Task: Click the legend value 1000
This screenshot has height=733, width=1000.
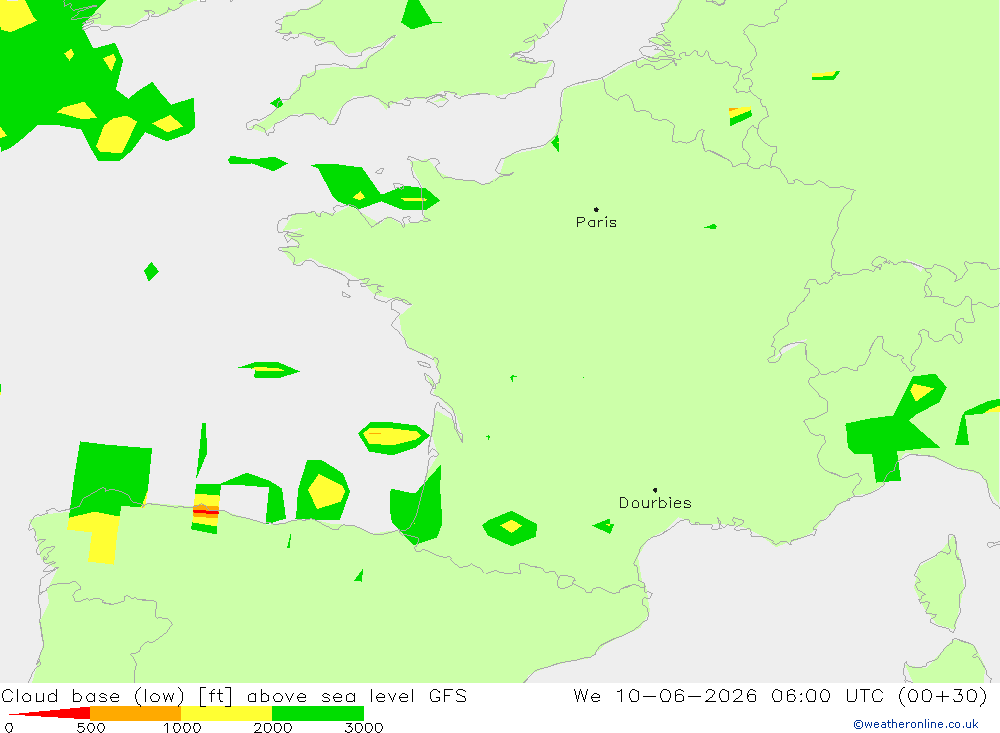Action: coord(182,728)
